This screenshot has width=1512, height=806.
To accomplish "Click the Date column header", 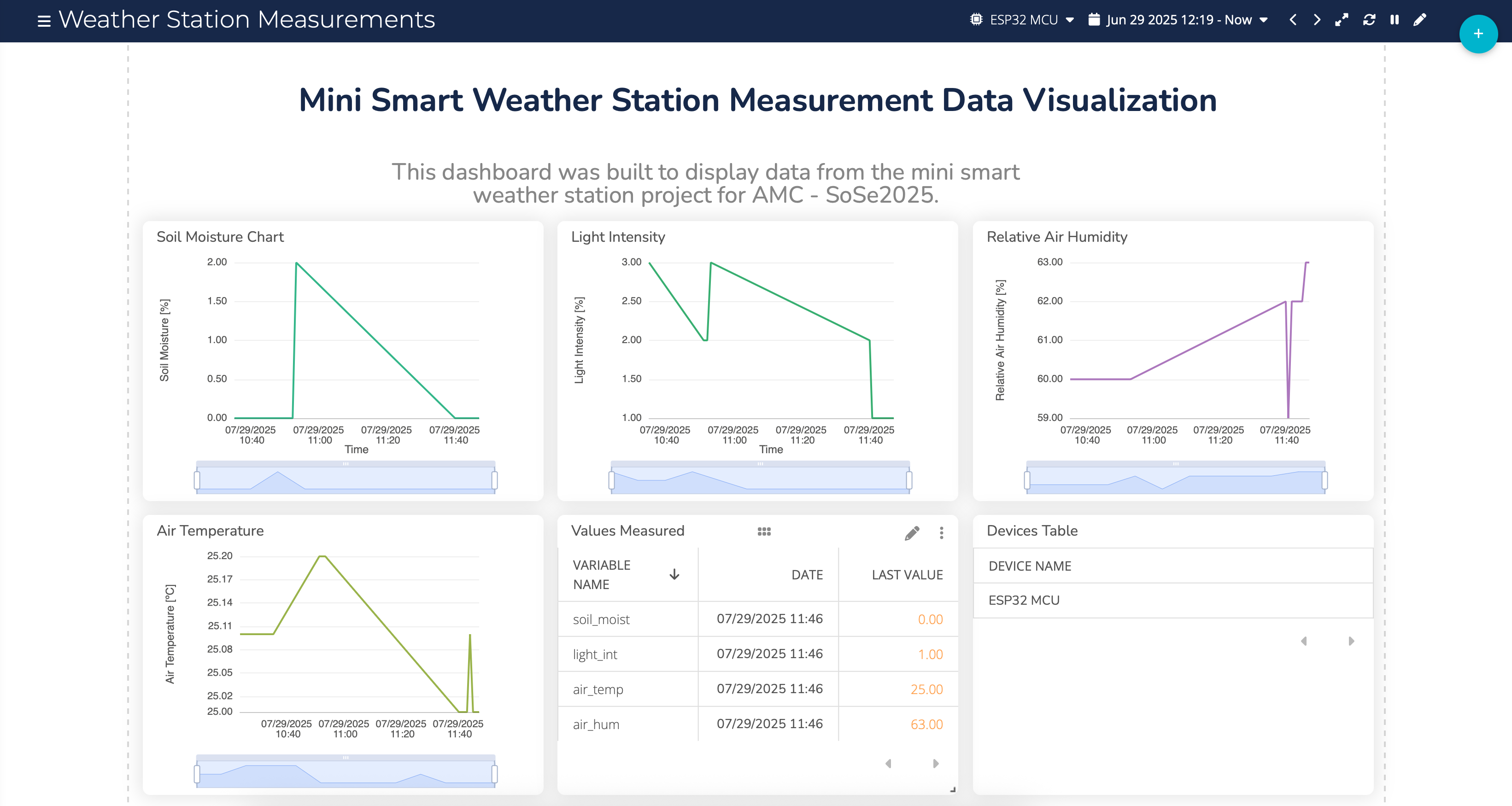I will coord(807,575).
